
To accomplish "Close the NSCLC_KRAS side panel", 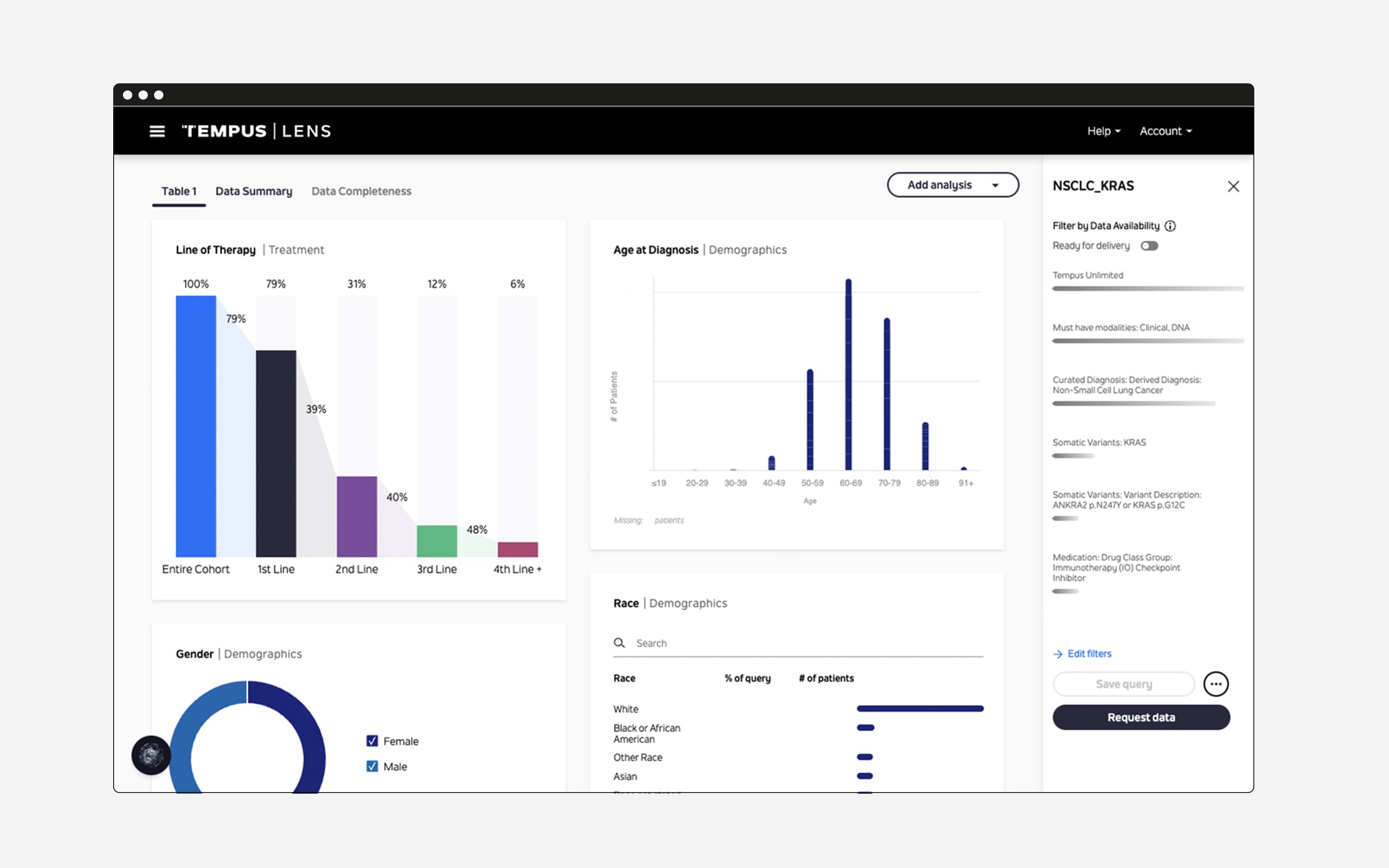I will (x=1233, y=186).
